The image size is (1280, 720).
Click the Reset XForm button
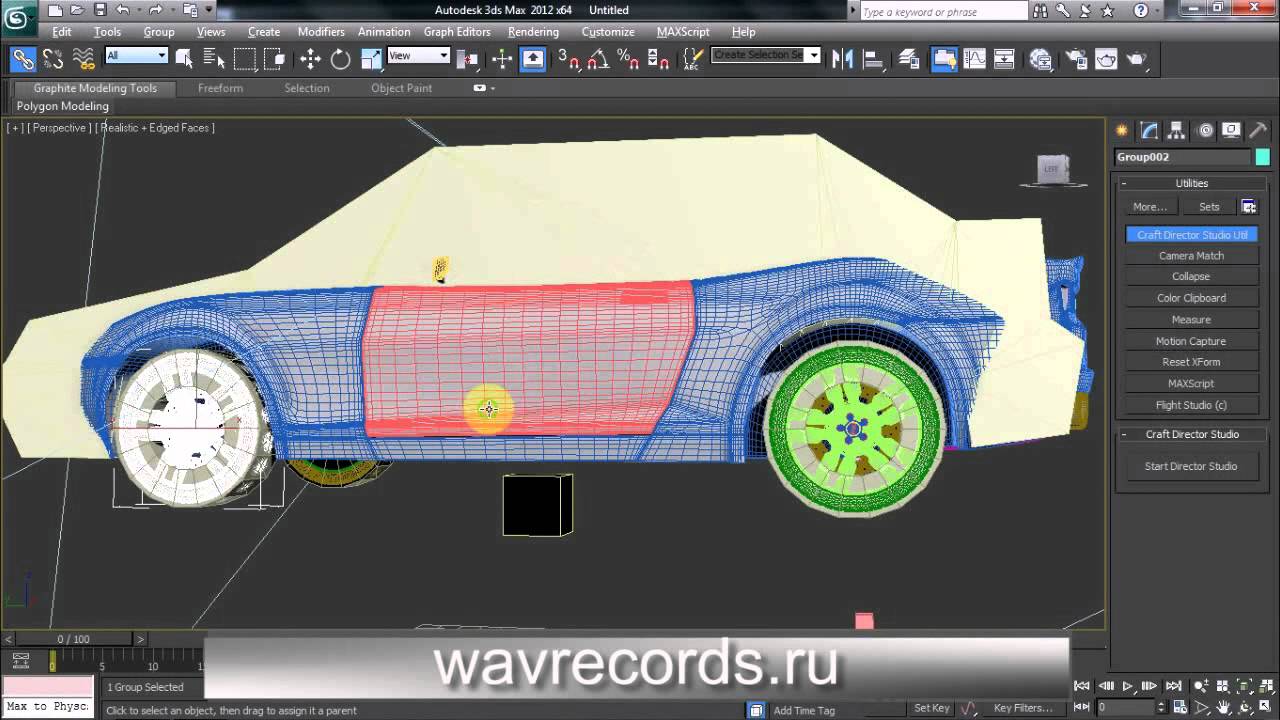(x=1191, y=362)
